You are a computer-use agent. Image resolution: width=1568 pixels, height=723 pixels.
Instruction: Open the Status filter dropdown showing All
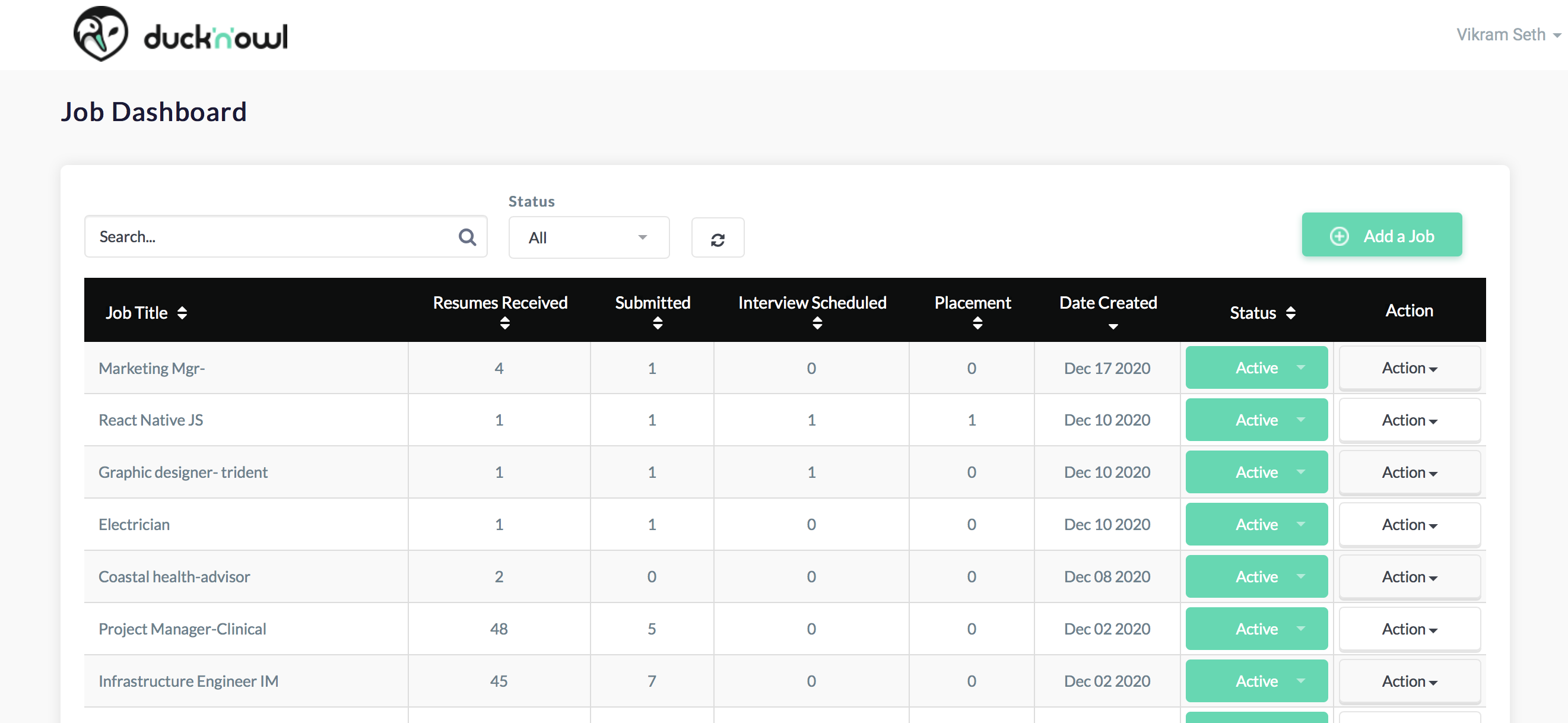[x=588, y=237]
